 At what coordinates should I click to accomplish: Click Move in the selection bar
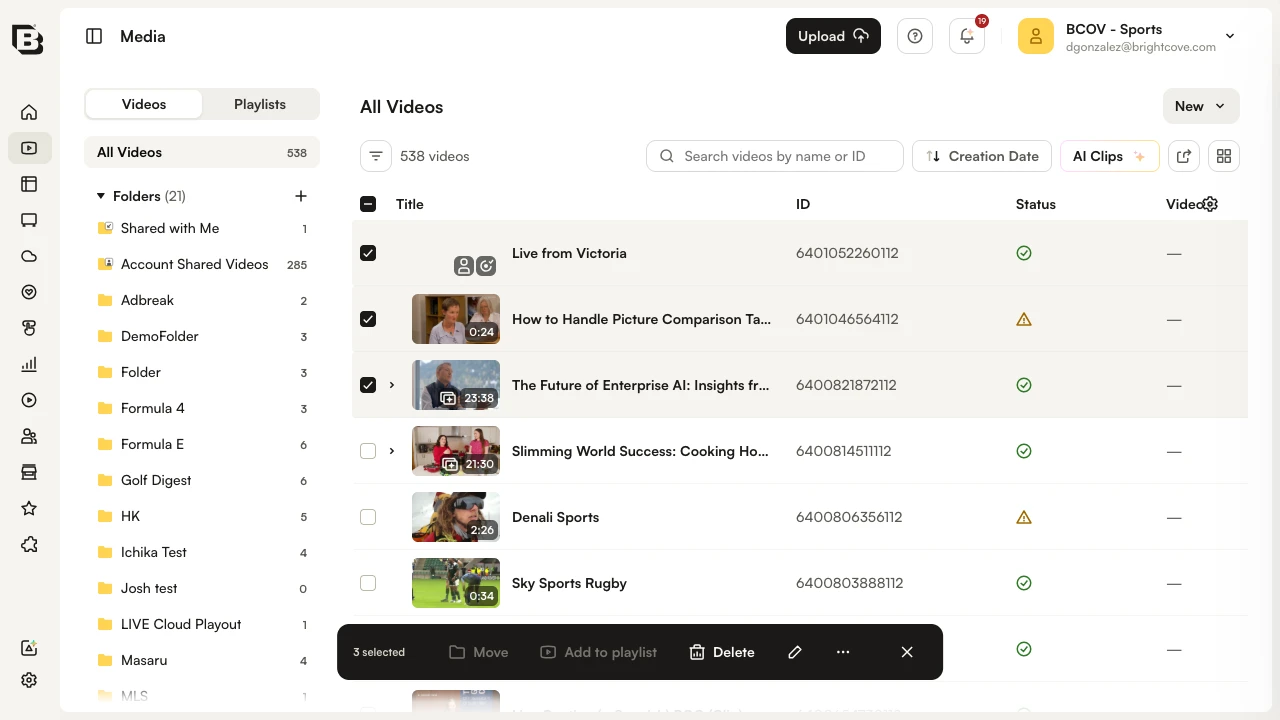coord(479,652)
